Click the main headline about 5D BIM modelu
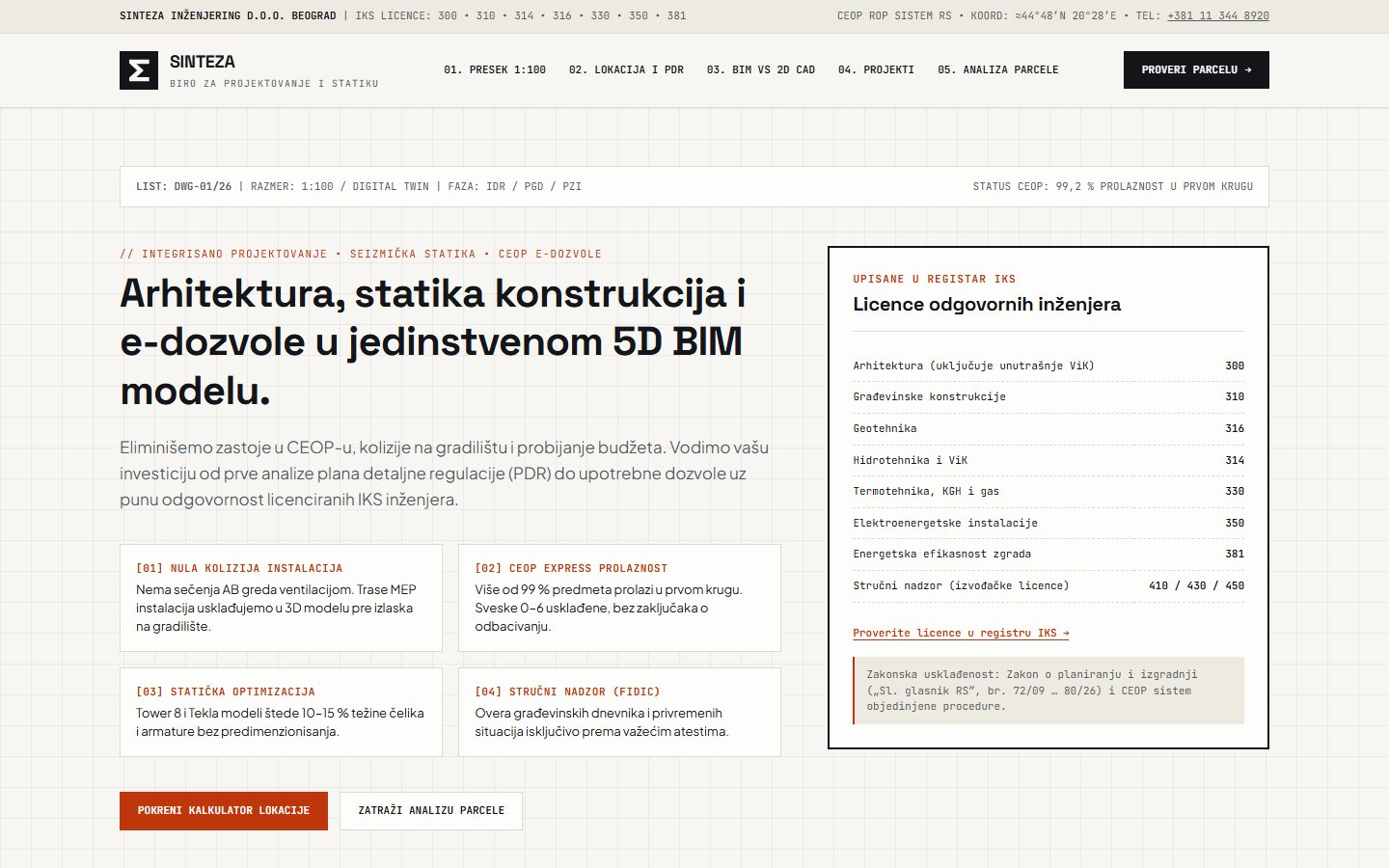Screen dimensions: 1389x868 pyautogui.click(x=433, y=341)
